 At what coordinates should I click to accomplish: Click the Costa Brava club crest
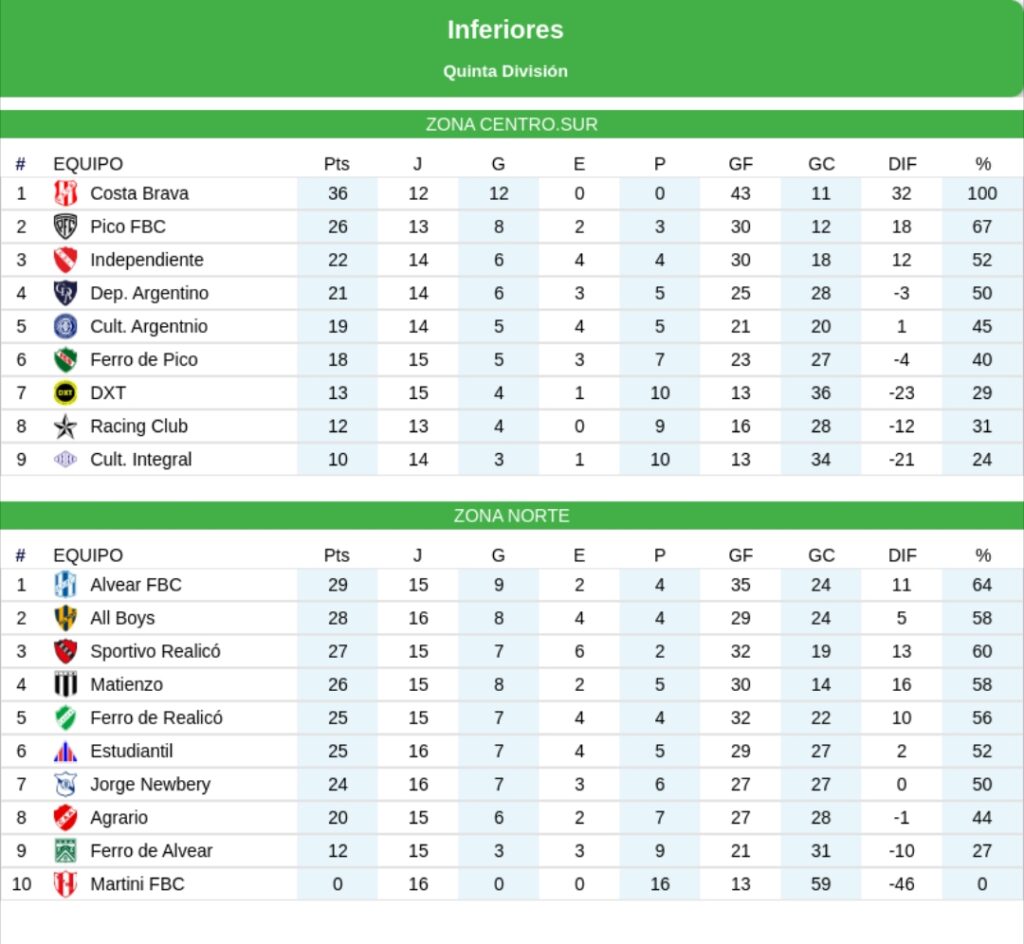pos(65,193)
